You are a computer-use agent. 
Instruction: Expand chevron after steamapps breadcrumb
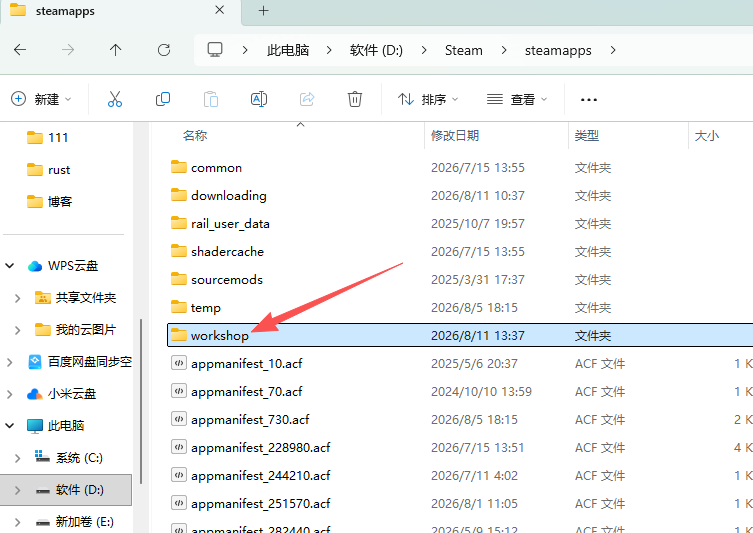[613, 50]
